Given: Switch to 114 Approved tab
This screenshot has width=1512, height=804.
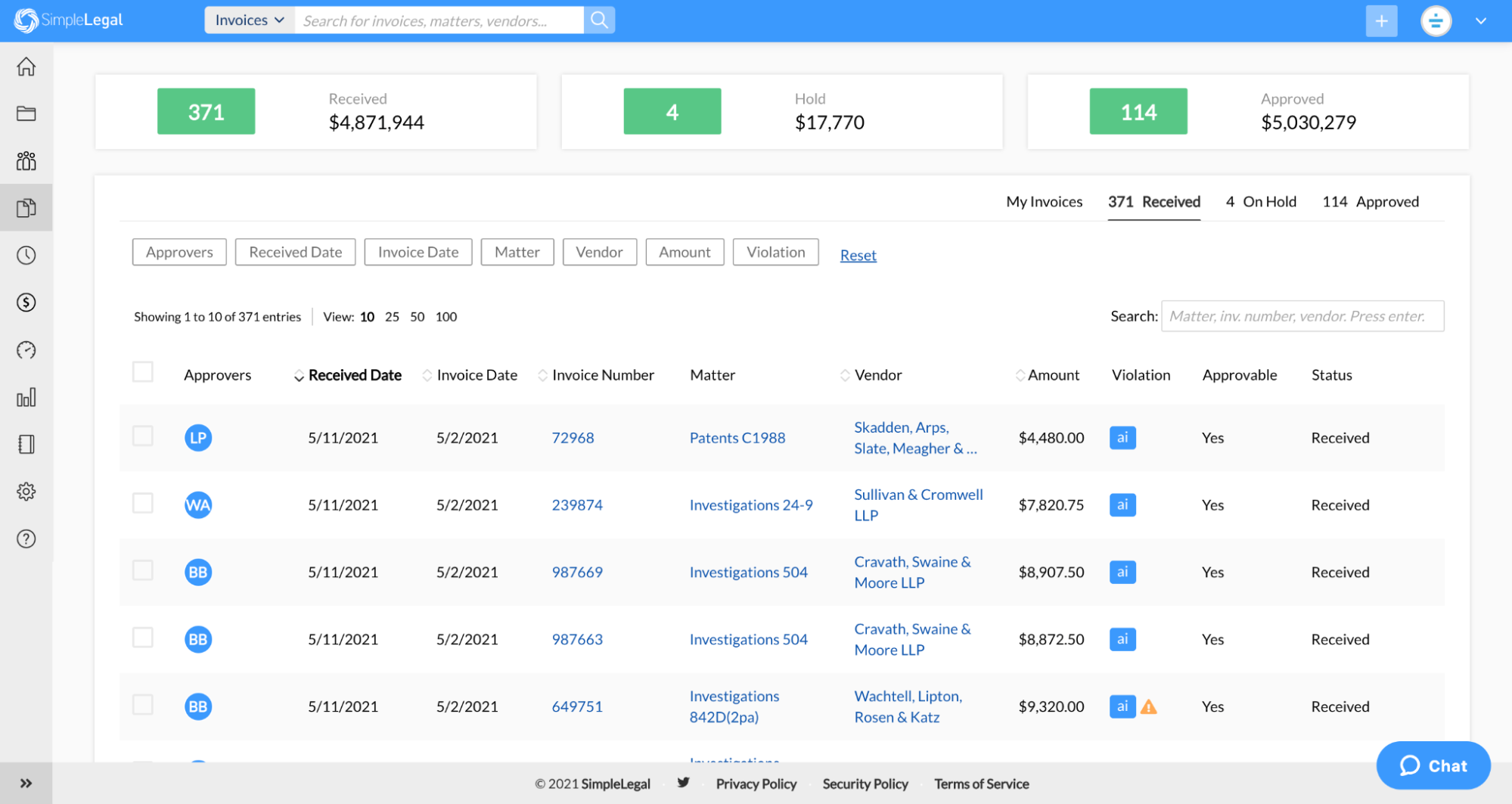Looking at the screenshot, I should click(1370, 202).
